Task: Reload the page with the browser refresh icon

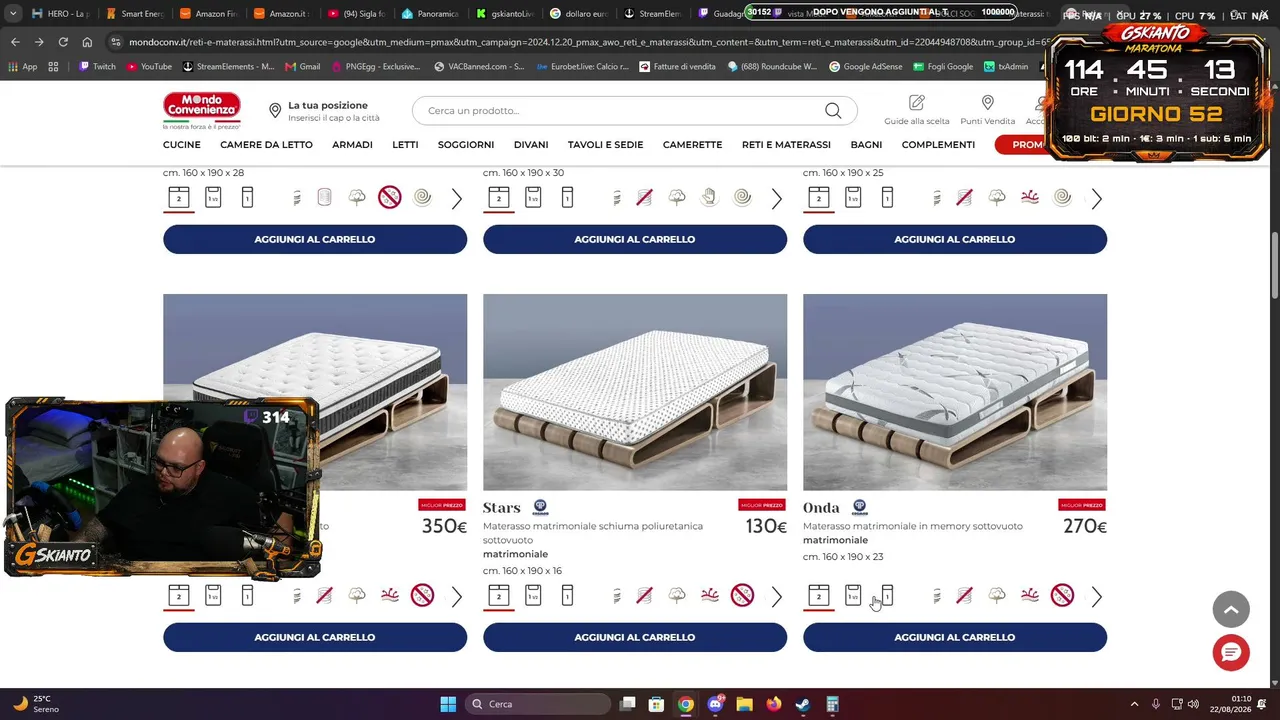Action: [63, 42]
